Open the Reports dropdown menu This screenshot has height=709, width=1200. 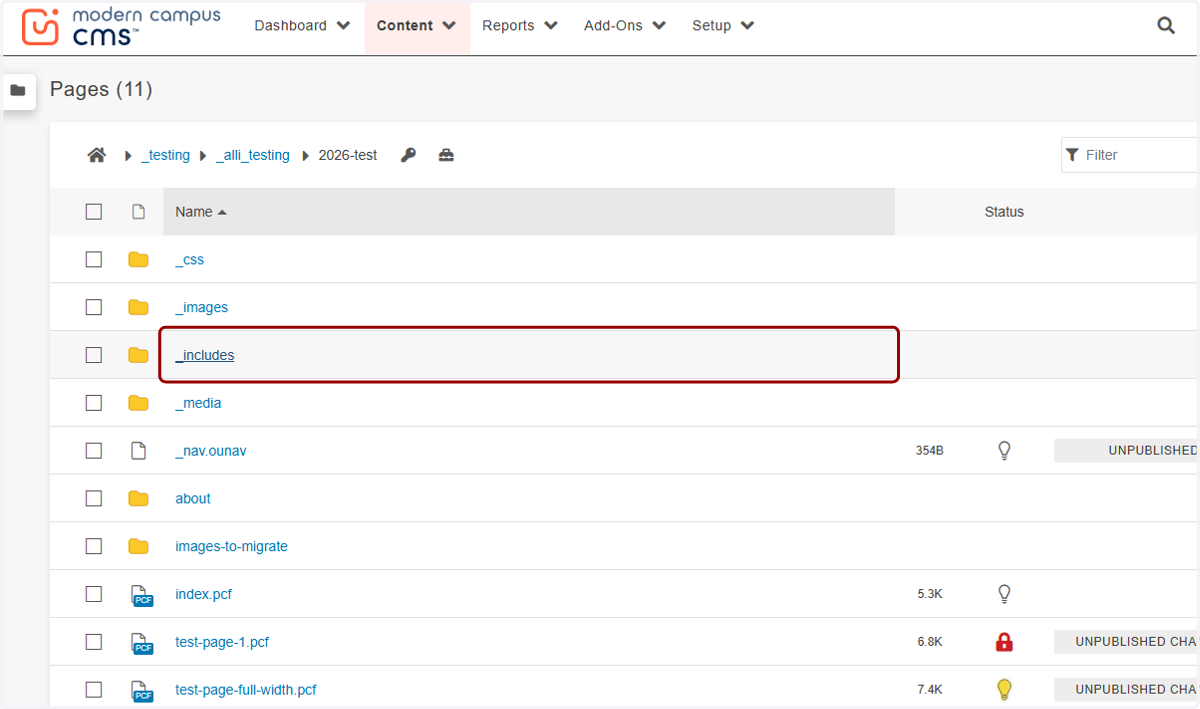520,26
